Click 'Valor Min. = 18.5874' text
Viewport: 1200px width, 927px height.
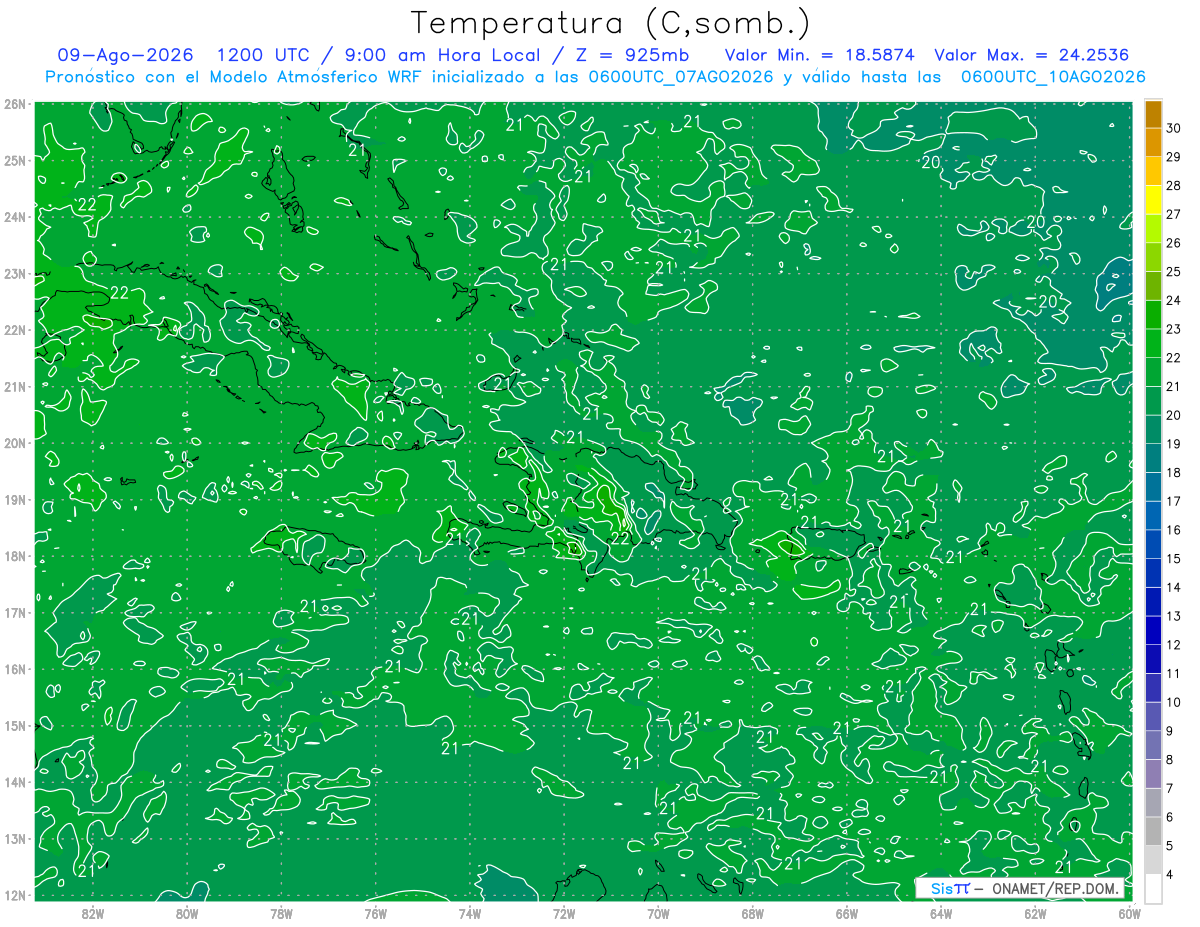click(820, 55)
